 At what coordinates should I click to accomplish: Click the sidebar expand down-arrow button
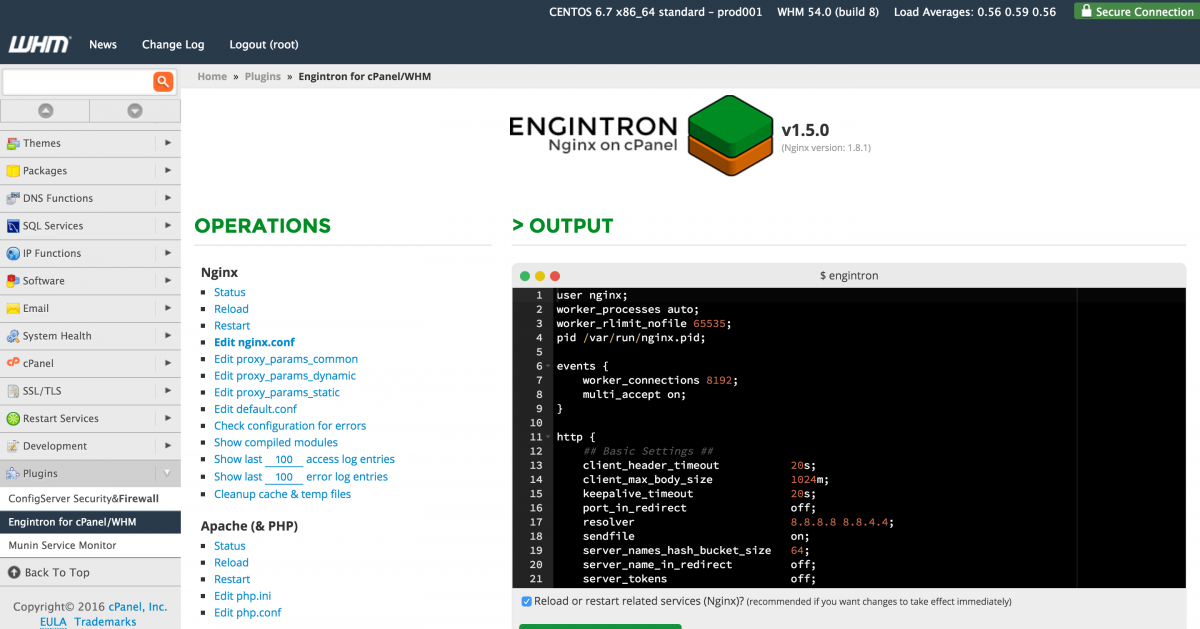tap(135, 111)
